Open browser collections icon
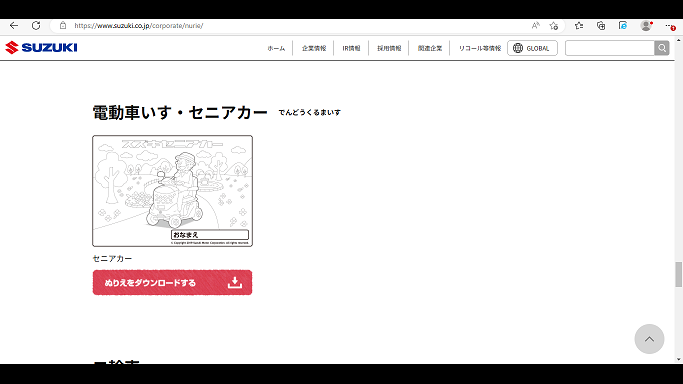 pyautogui.click(x=601, y=26)
